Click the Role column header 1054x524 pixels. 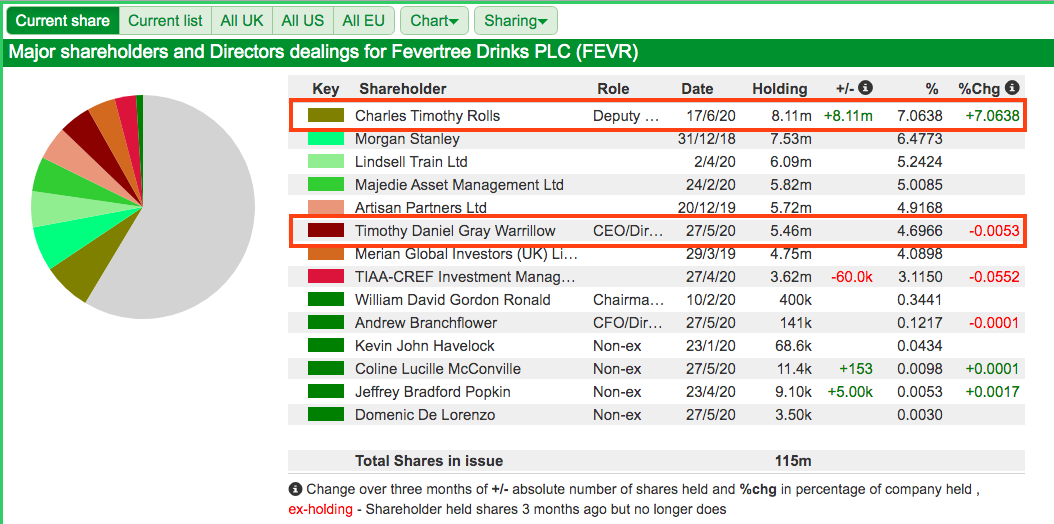[x=613, y=89]
